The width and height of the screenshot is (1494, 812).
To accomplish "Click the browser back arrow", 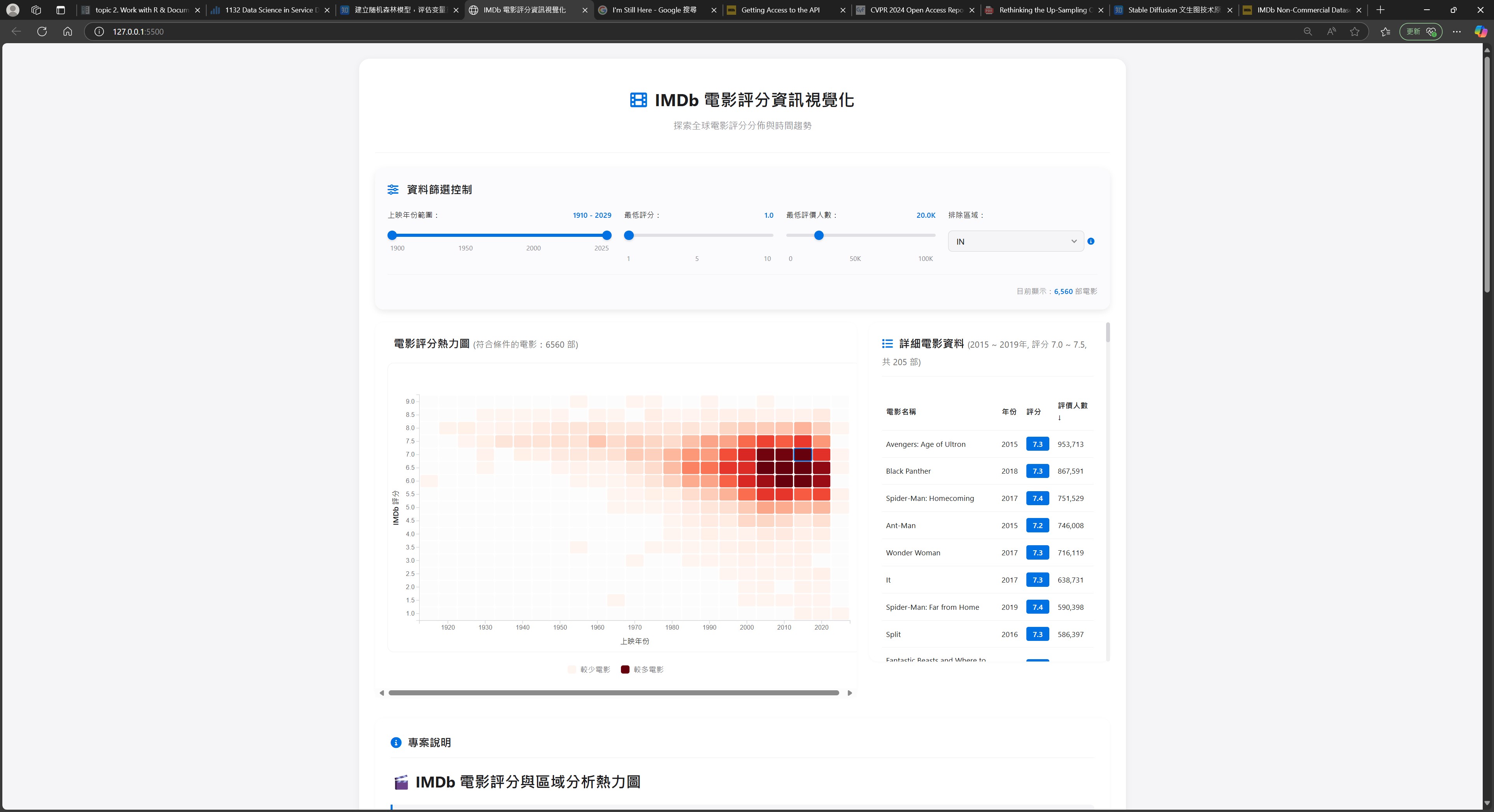I will pyautogui.click(x=16, y=31).
